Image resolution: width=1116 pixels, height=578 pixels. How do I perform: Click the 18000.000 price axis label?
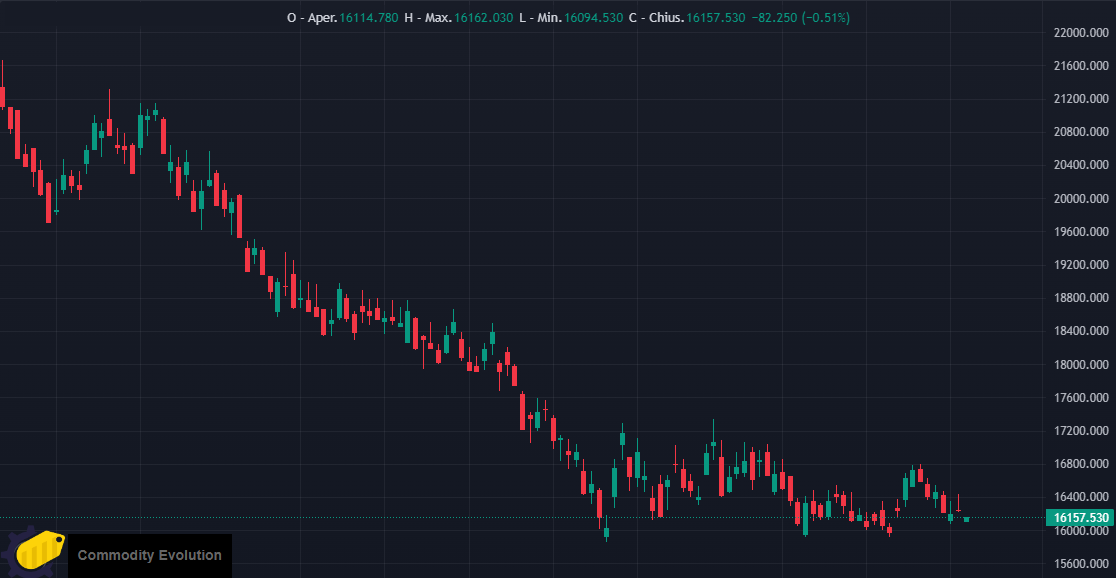1080,364
